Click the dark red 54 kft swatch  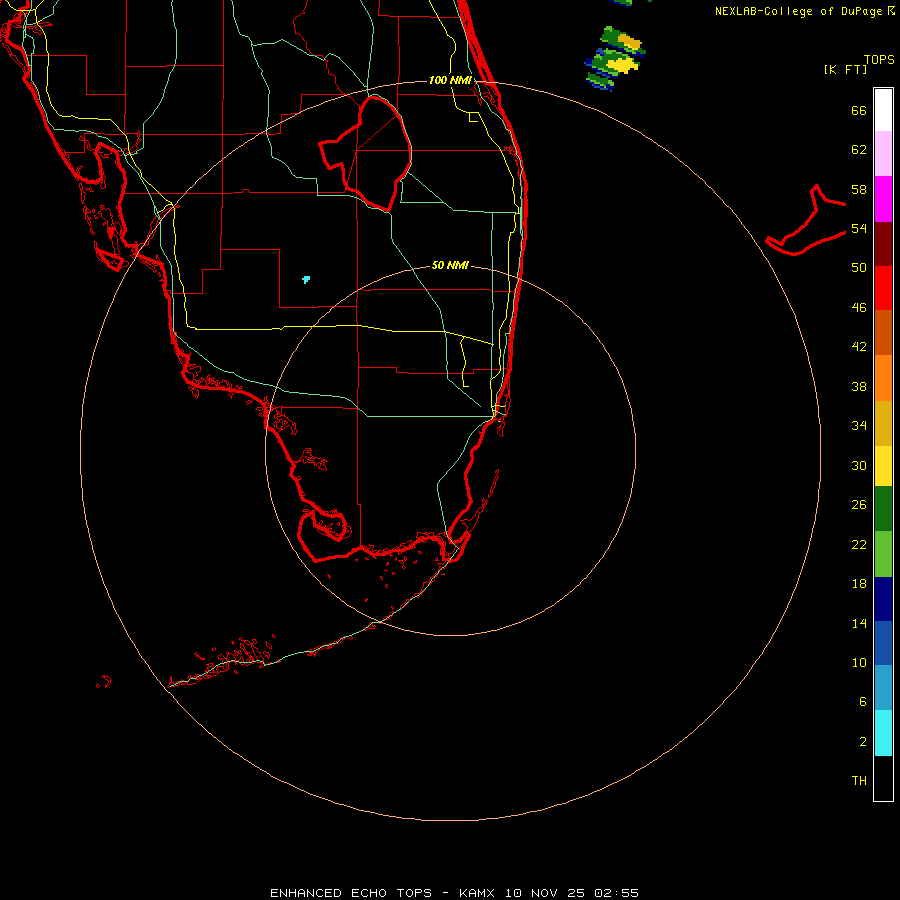click(883, 243)
